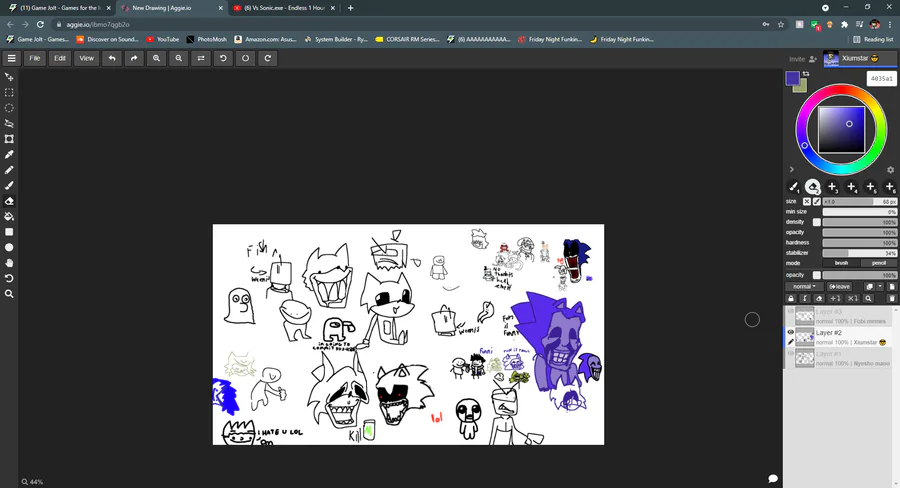Open the normal blend mode dropdown
The width and height of the screenshot is (900, 488).
click(804, 286)
